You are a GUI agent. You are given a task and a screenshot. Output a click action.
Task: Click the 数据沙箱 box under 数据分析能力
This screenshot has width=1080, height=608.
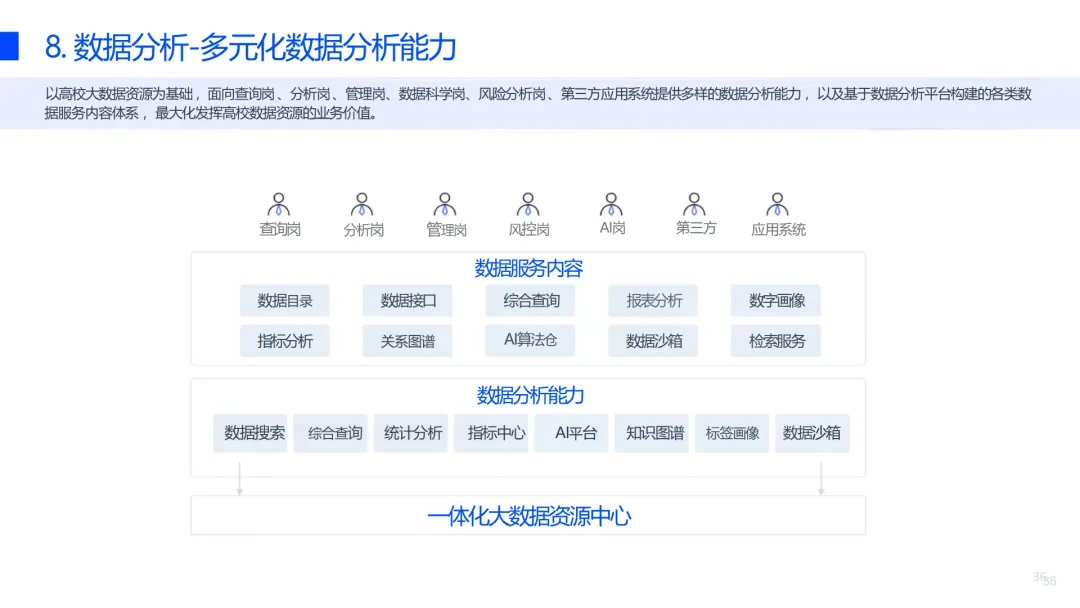coord(813,433)
